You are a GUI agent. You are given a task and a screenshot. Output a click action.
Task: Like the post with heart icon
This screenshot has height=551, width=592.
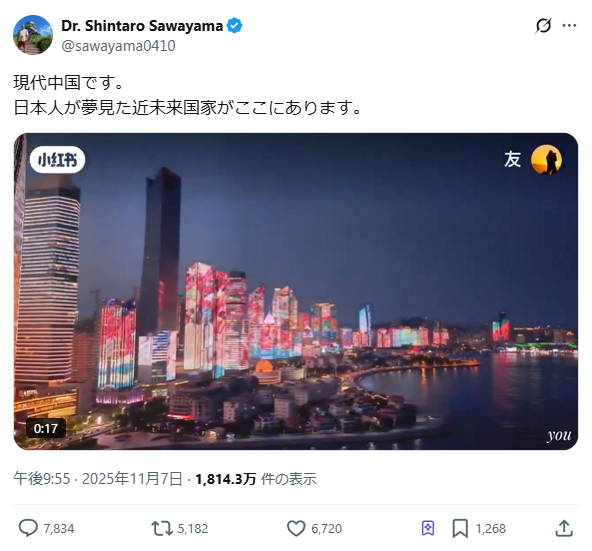coord(296,528)
